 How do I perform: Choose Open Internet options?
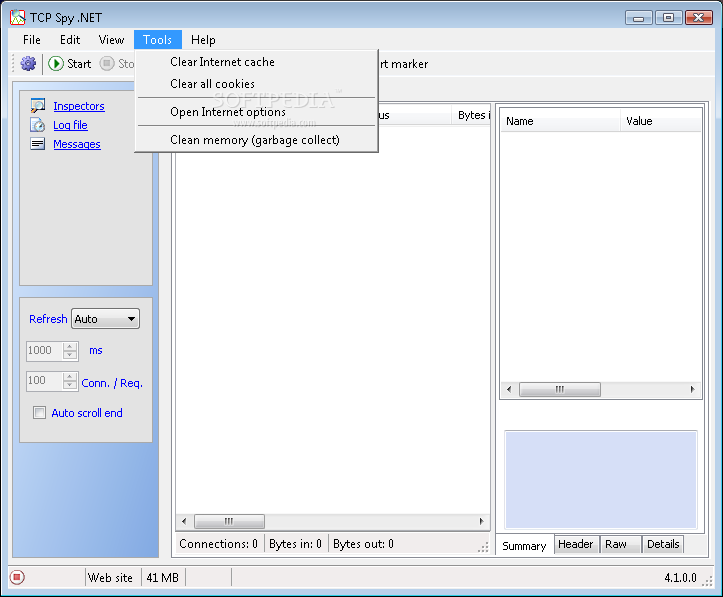[x=256, y=112]
